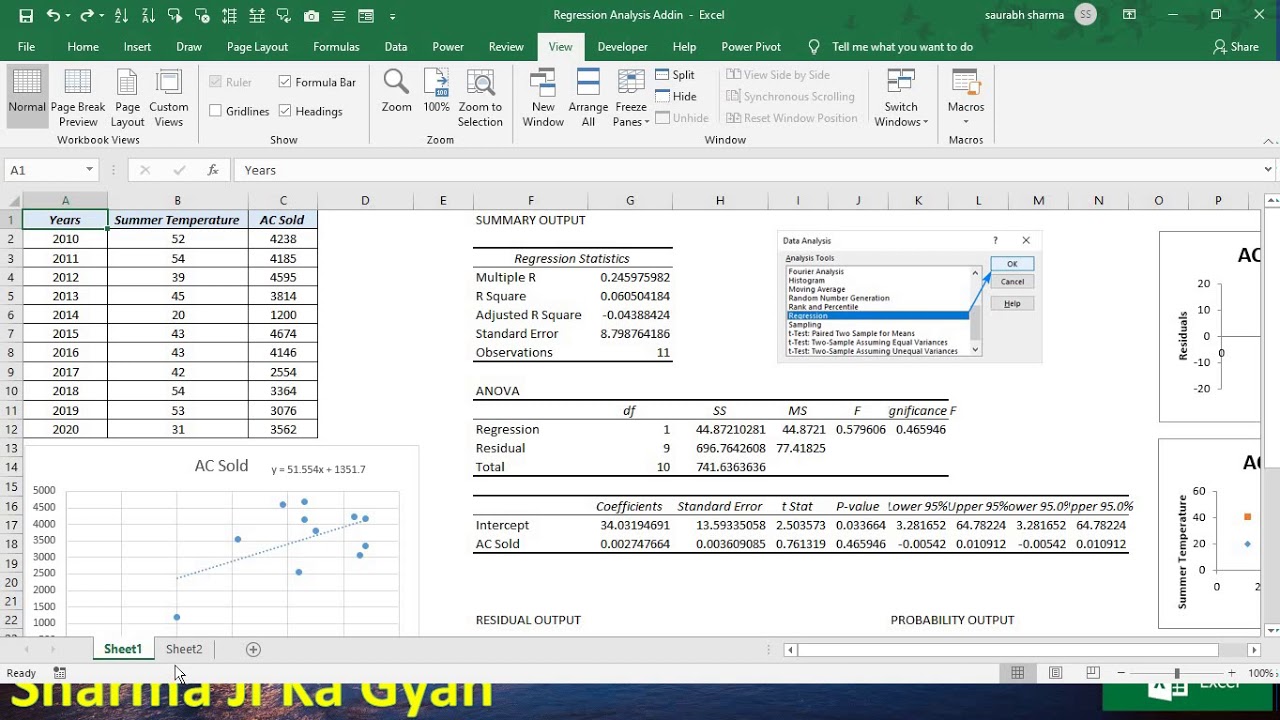The width and height of the screenshot is (1280, 720).
Task: Click the formula bar input
Action: click(745, 170)
